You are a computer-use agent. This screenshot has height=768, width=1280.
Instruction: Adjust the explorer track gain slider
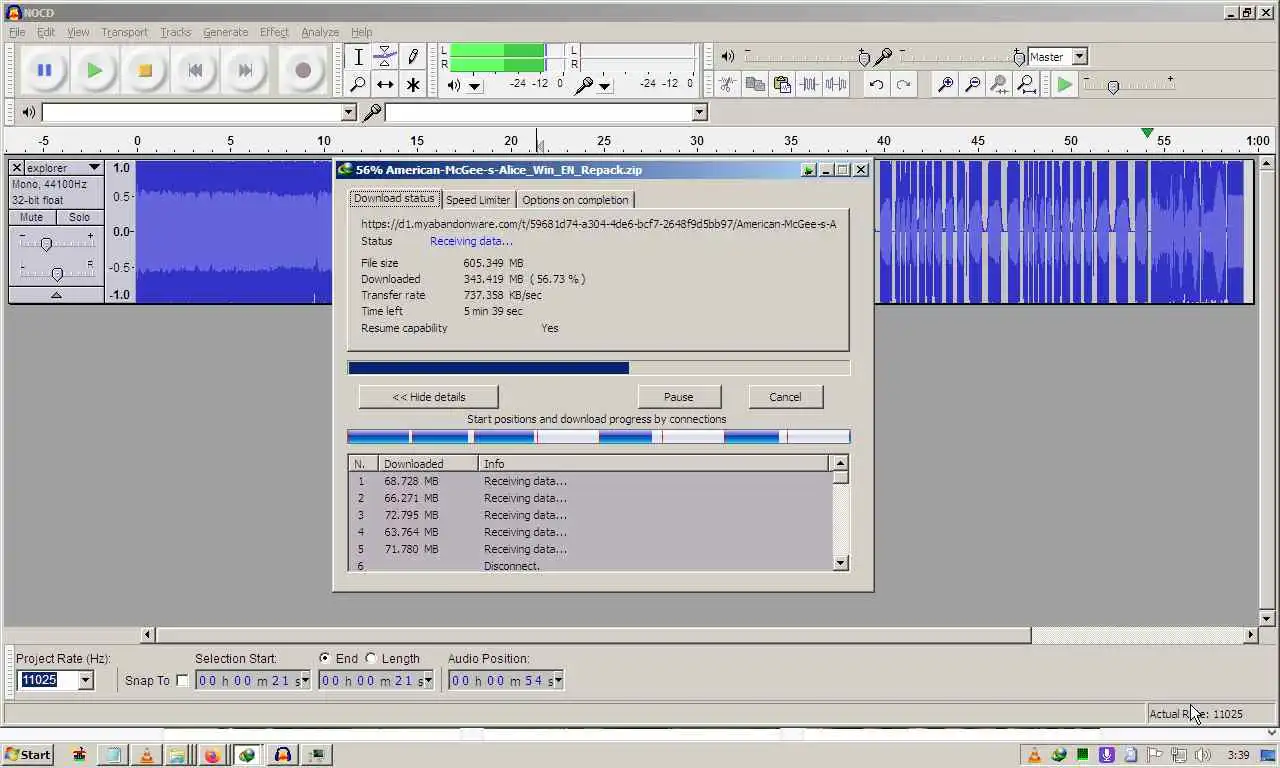click(x=46, y=243)
